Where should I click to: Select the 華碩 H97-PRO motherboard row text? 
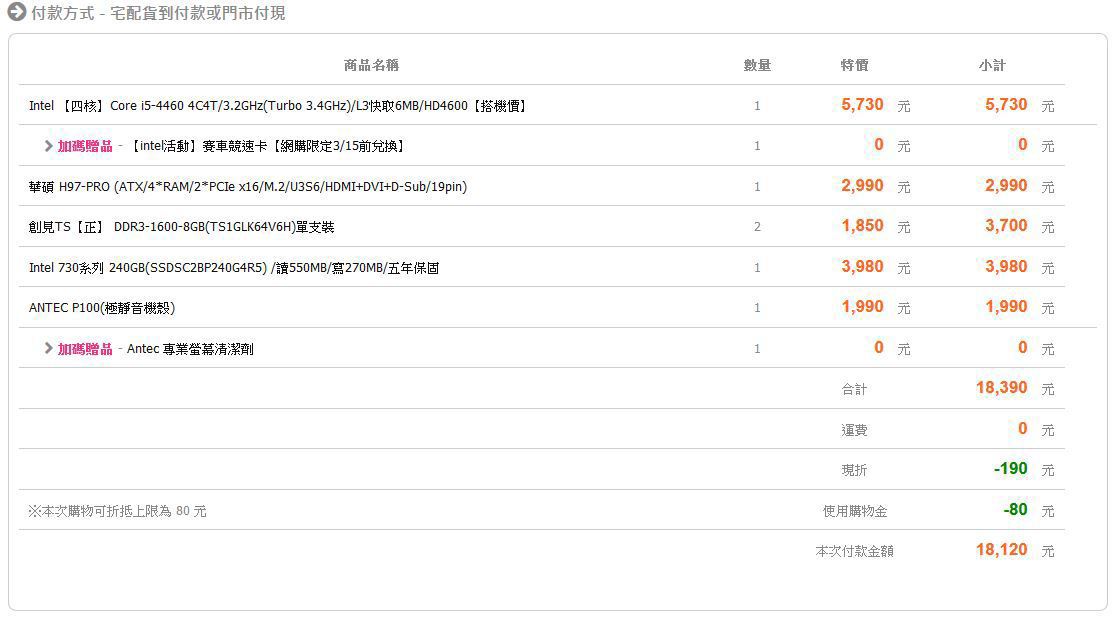pos(247,187)
